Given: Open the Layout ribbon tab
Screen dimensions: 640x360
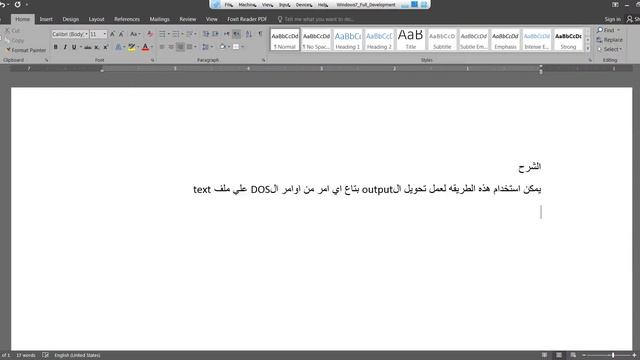Looking at the screenshot, I should tap(96, 19).
